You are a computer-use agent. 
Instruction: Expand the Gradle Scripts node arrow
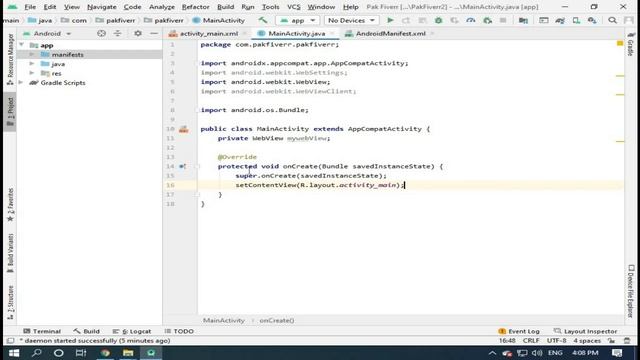click(21, 82)
